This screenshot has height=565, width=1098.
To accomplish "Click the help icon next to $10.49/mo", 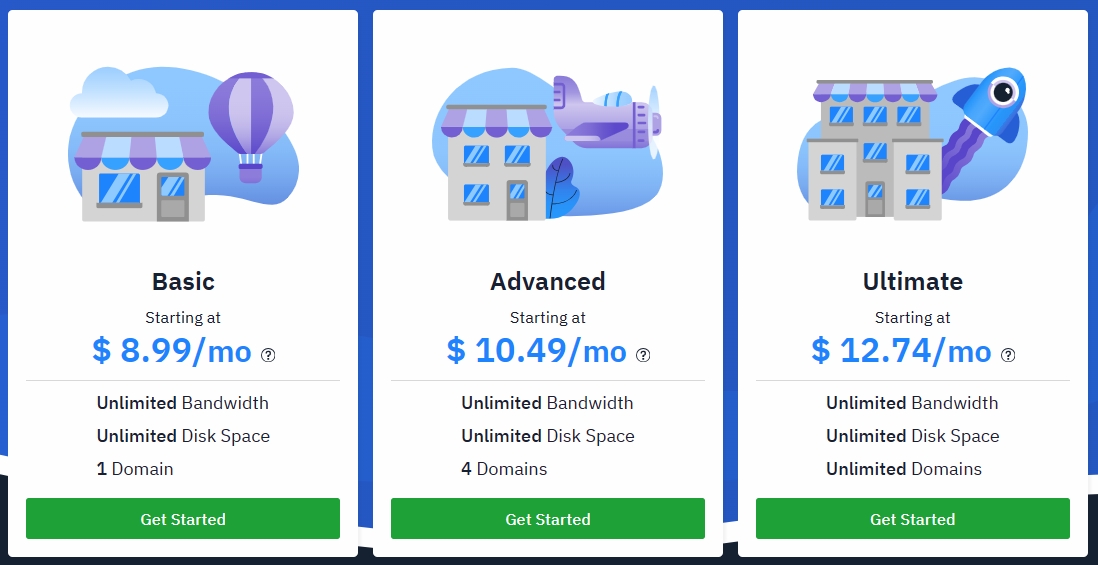I will click(x=643, y=355).
